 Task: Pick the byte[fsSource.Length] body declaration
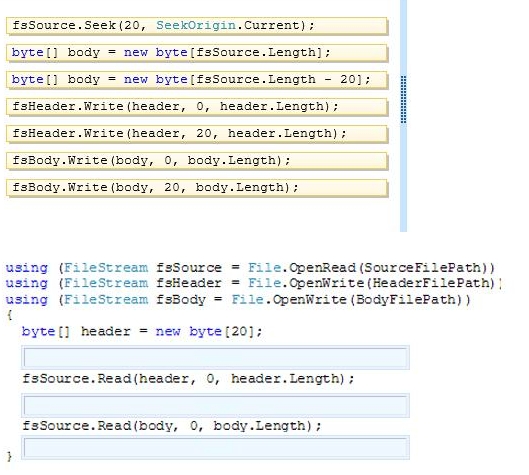coord(197,53)
